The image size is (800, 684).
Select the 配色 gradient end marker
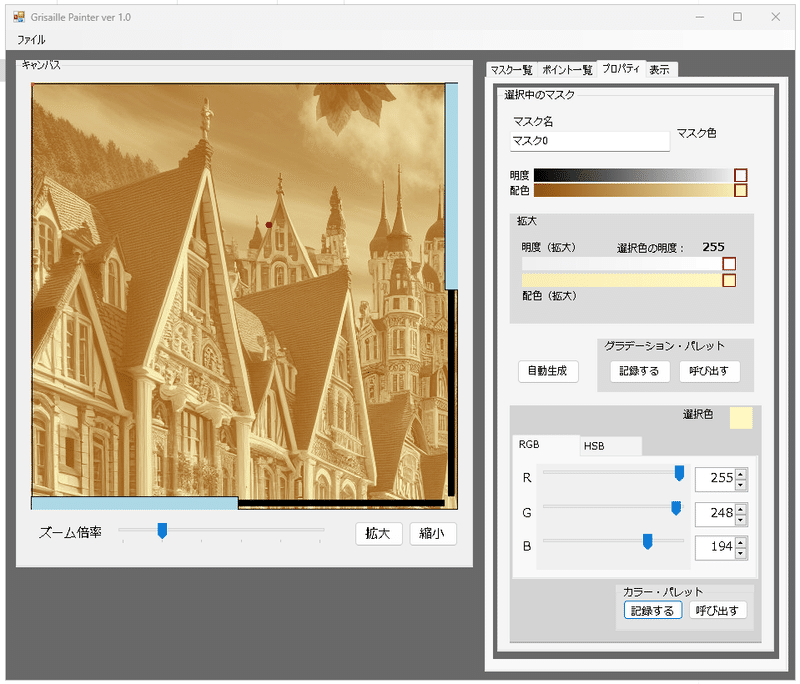(x=741, y=191)
